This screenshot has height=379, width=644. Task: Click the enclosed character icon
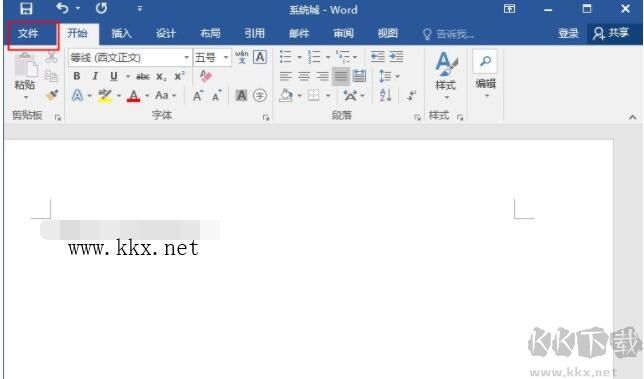(260, 96)
